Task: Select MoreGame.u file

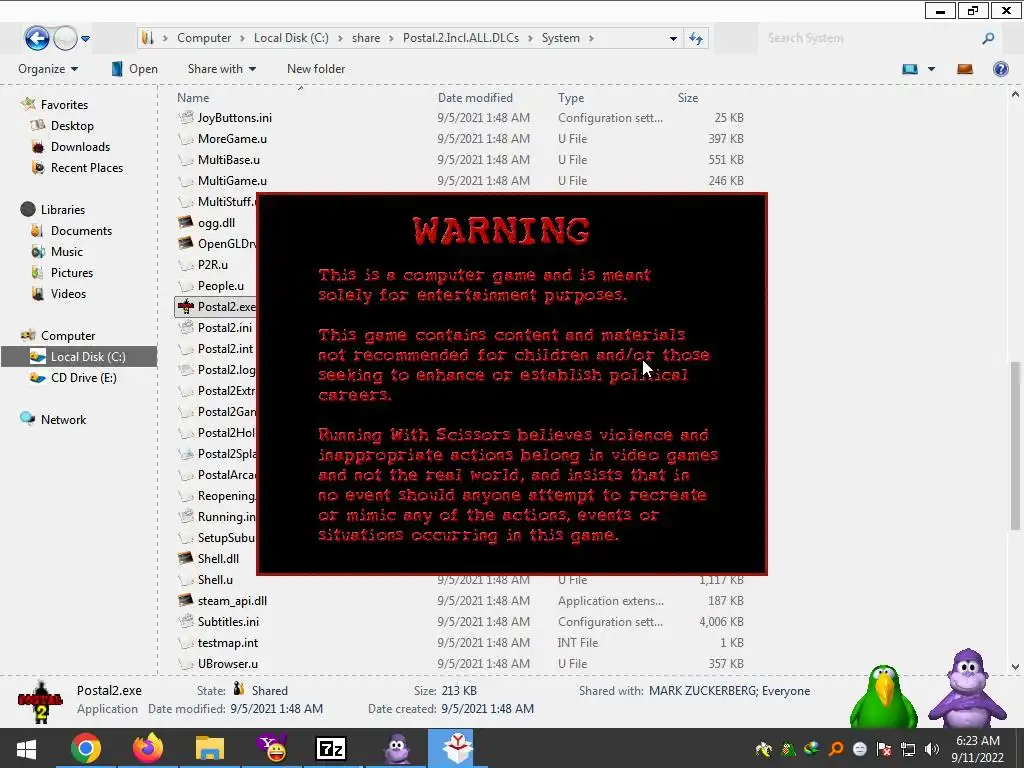Action: click(x=232, y=138)
